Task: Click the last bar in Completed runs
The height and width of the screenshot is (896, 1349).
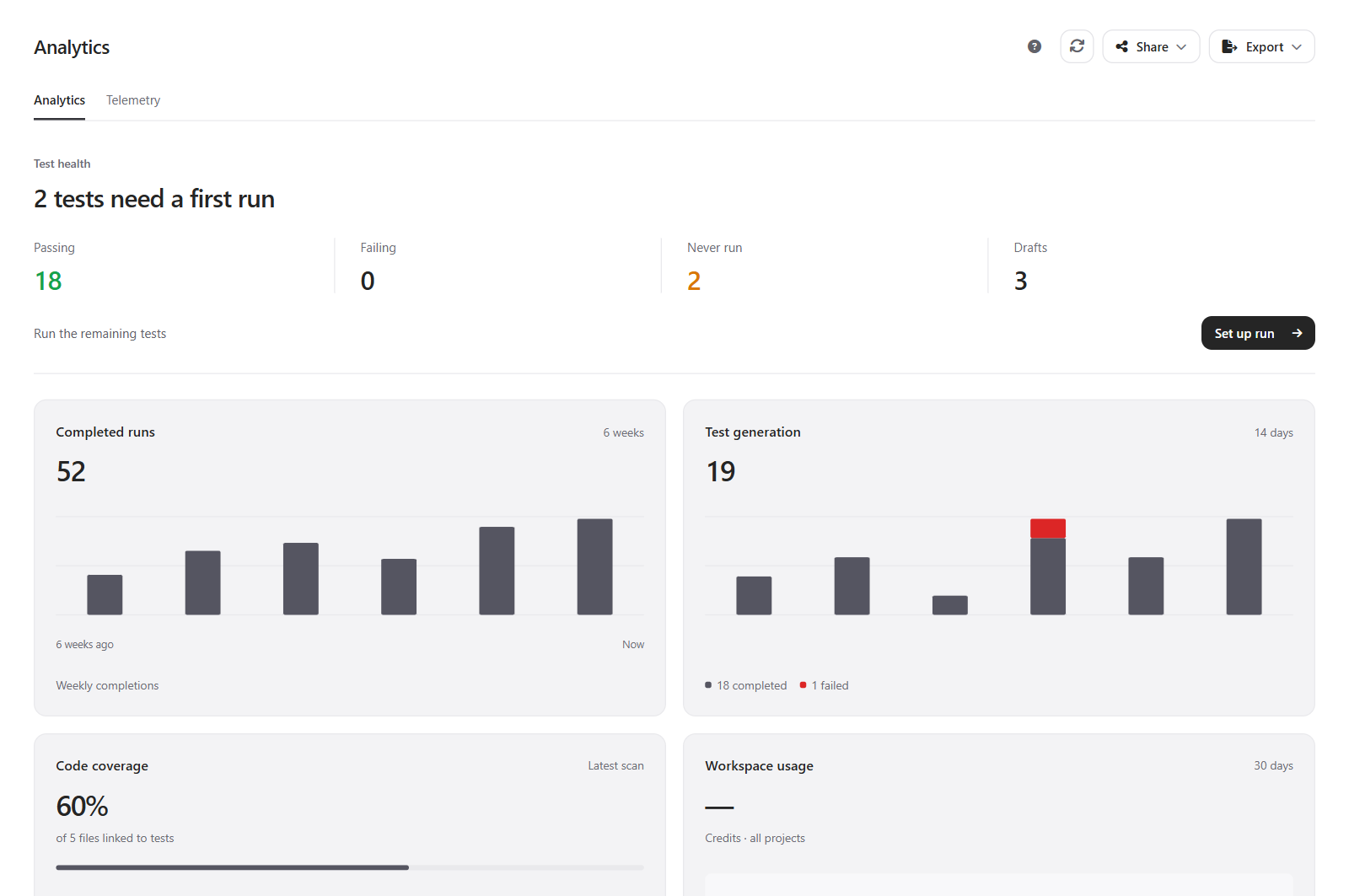Action: 594,566
